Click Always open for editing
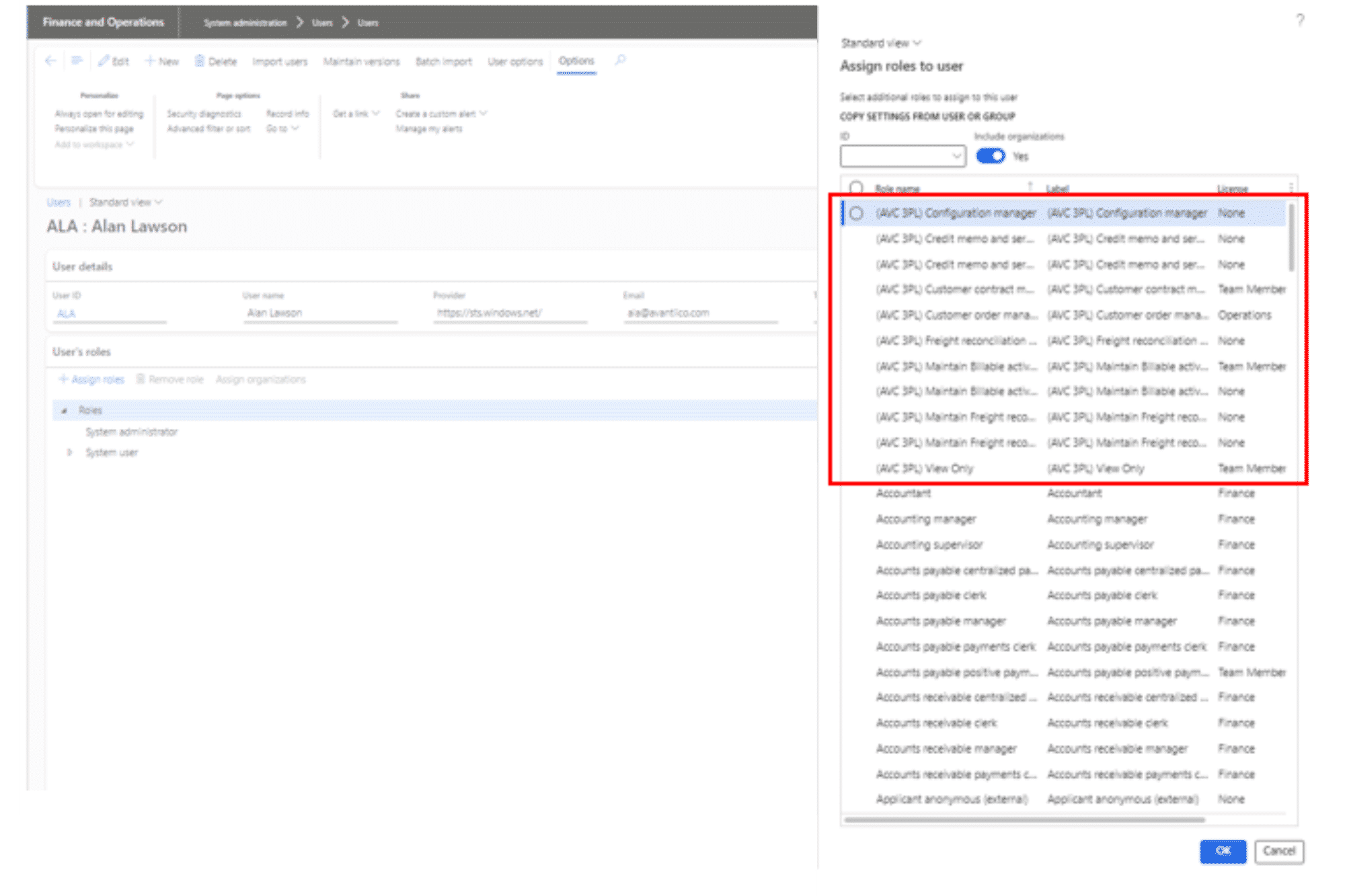1345x896 pixels. (x=99, y=114)
